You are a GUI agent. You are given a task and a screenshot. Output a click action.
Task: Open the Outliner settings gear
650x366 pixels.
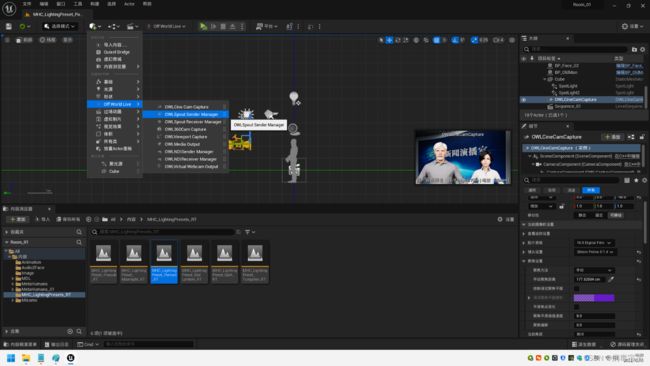[643, 49]
